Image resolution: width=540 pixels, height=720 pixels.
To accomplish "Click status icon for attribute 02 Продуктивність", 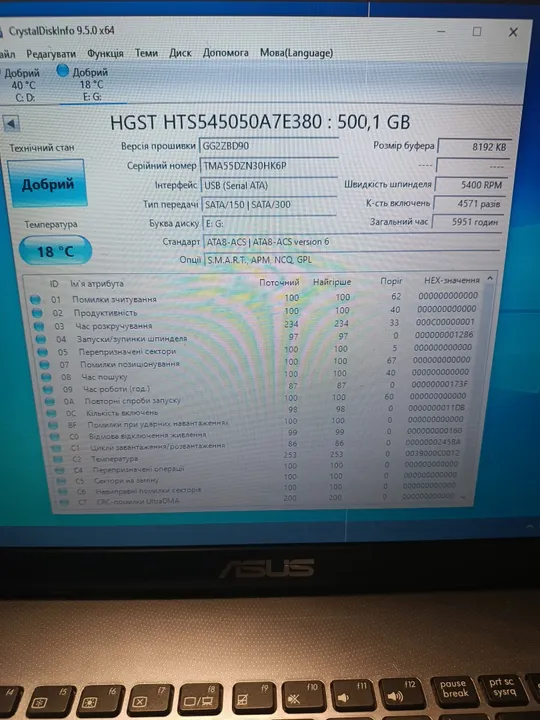I will point(37,313).
